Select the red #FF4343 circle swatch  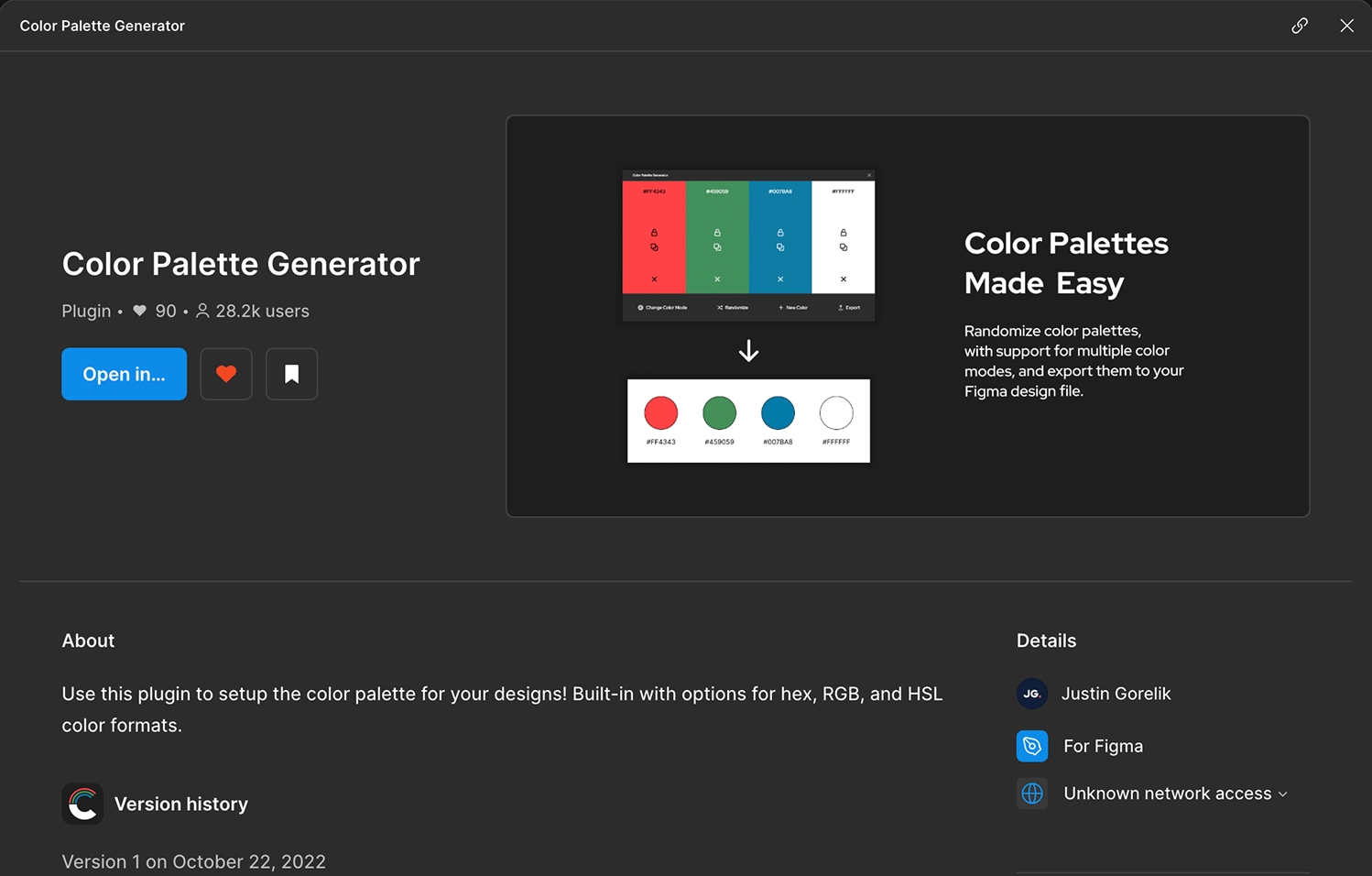tap(660, 413)
